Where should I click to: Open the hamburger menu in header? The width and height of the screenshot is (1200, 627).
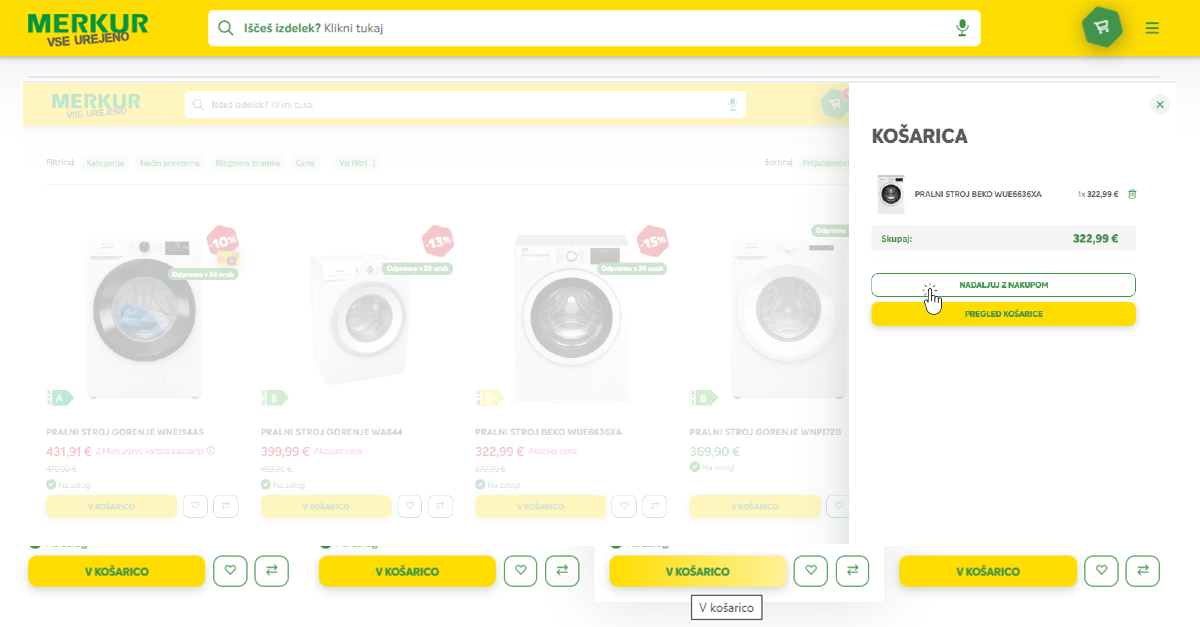pyautogui.click(x=1152, y=28)
